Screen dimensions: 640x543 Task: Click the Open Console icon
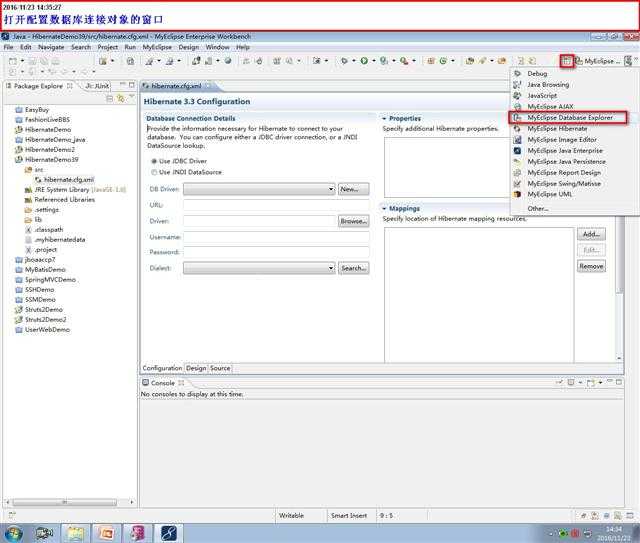590,383
